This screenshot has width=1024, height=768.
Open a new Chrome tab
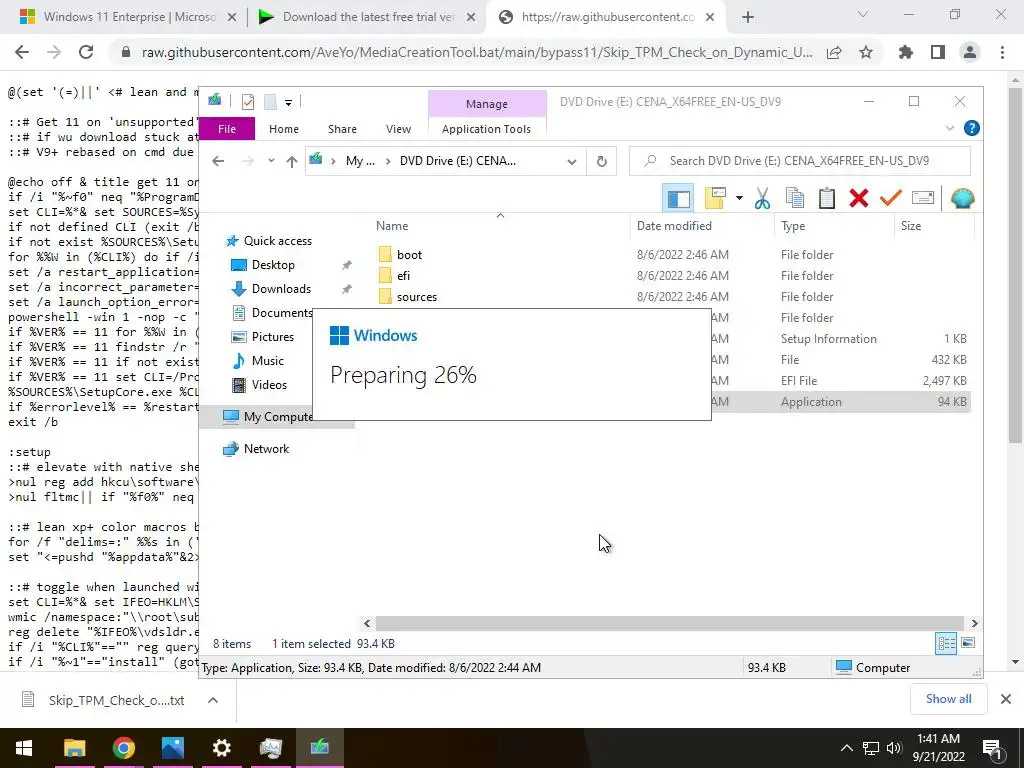coord(748,18)
